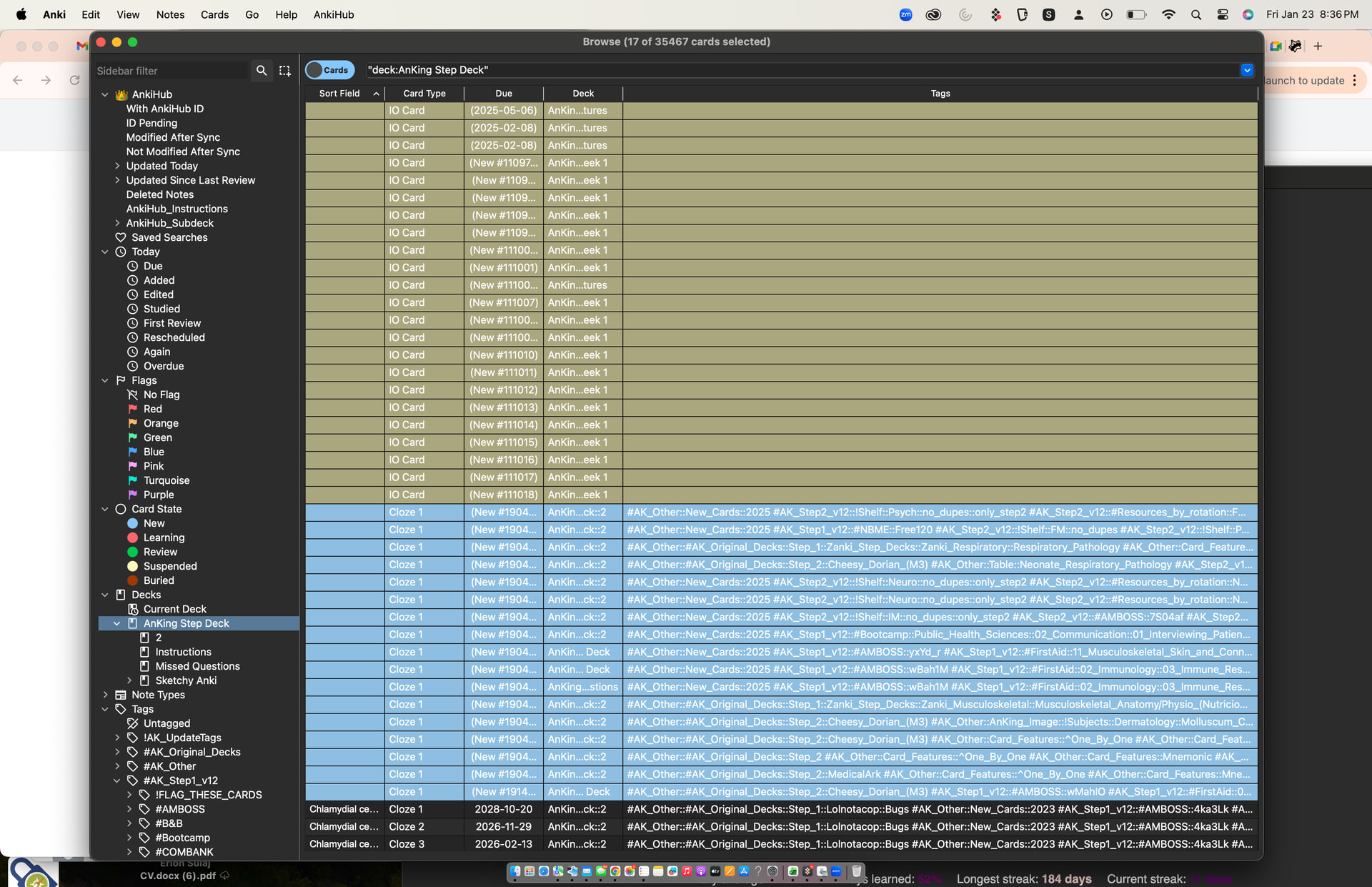
Task: Open the Missed Questions deck
Action: point(197,666)
